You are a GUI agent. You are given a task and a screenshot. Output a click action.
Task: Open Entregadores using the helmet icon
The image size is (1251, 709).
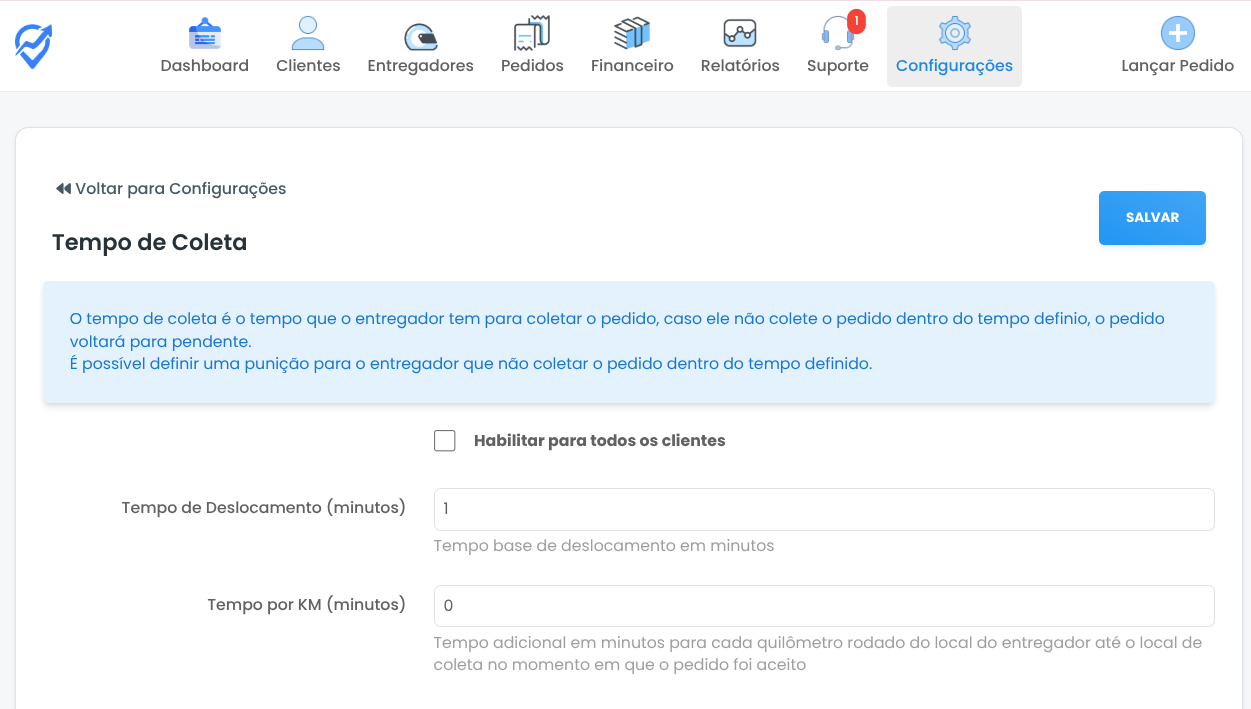(x=420, y=36)
